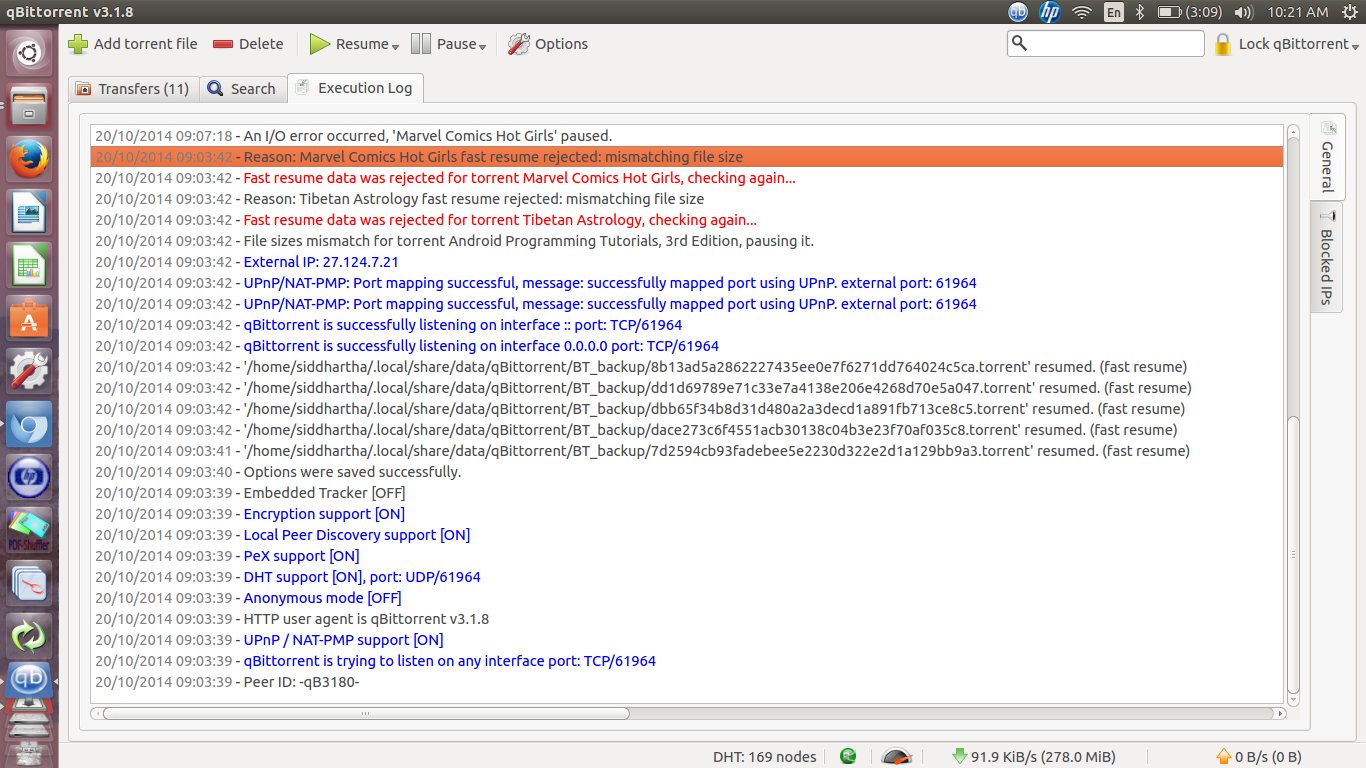Viewport: 1366px width, 768px height.
Task: Click the connection status globe icon
Action: 848,757
